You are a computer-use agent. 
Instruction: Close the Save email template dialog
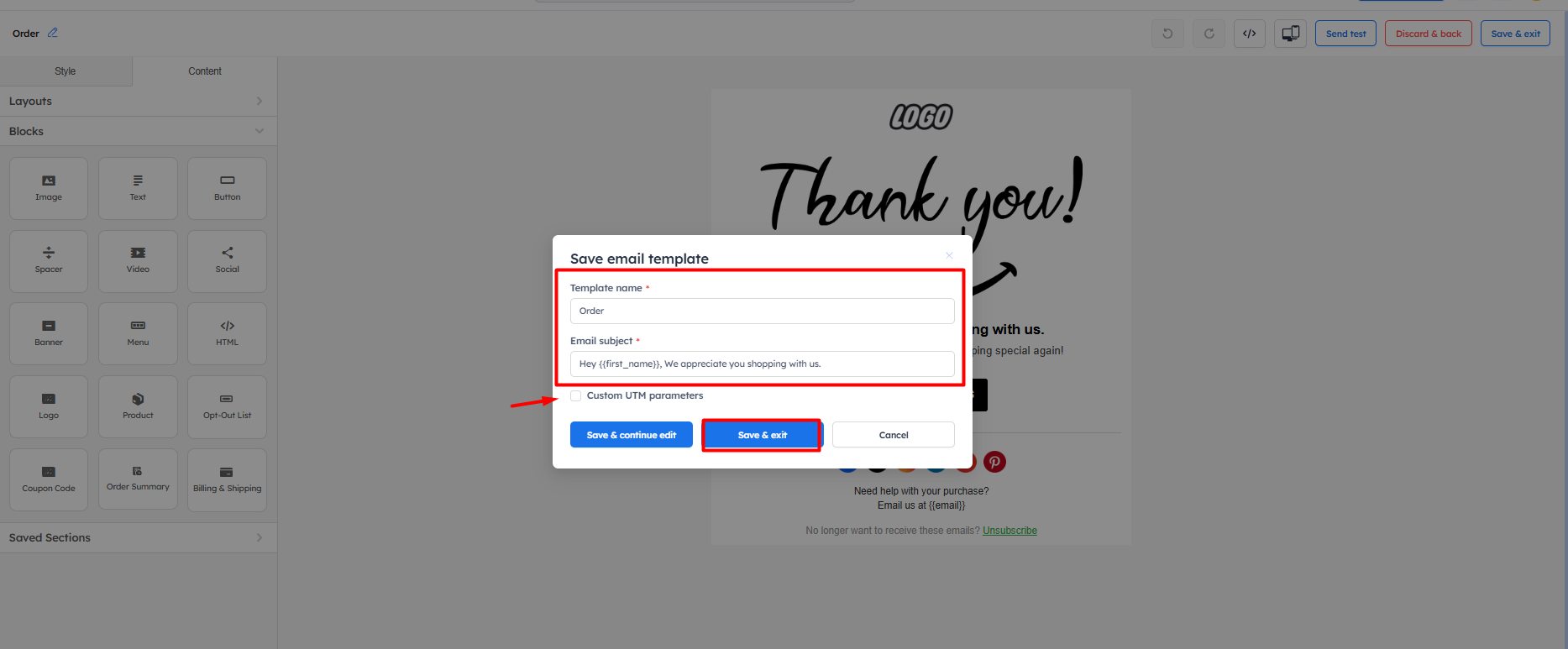(949, 255)
